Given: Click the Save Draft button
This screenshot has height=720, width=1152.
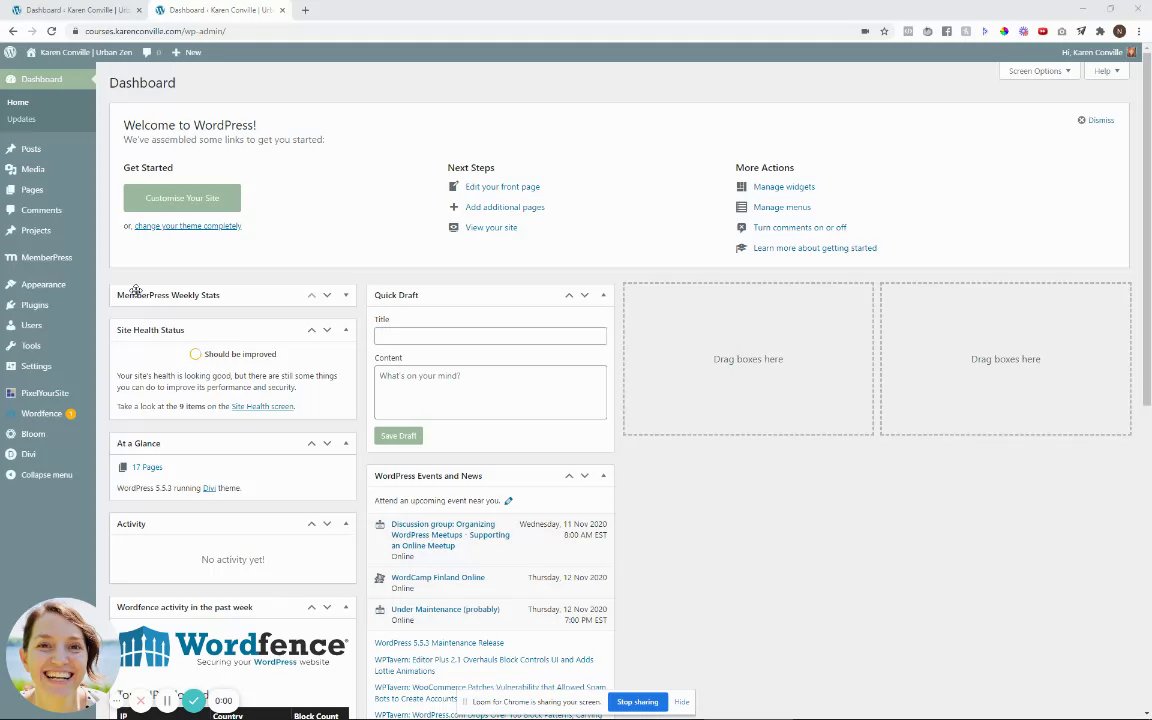Looking at the screenshot, I should click(x=398, y=436).
